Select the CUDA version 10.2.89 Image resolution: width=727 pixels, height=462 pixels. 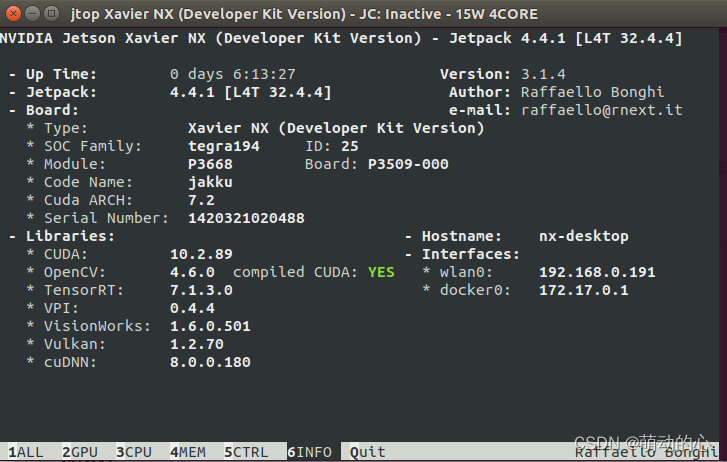(201, 254)
